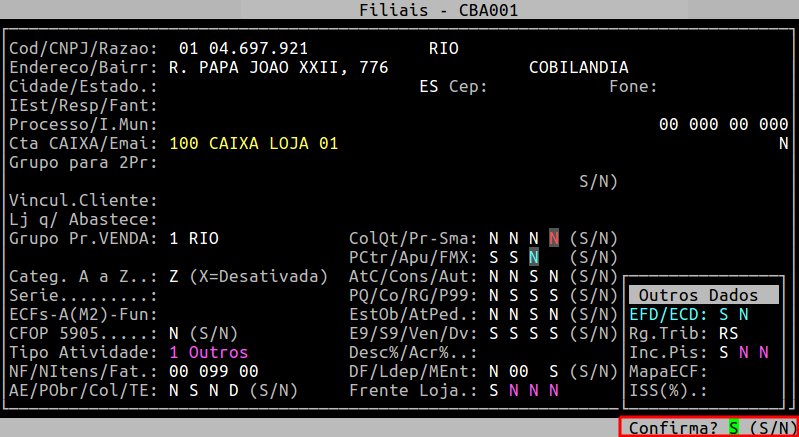Viewport: 799px width, 437px height.
Task: Click the Categ. A a Z value Z
Action: 175,276
